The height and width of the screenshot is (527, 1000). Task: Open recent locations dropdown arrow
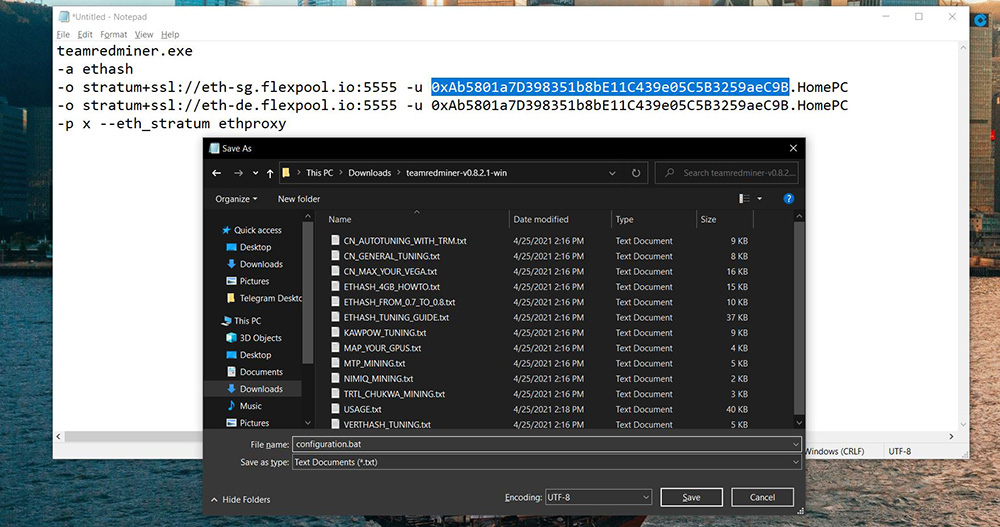tap(255, 173)
